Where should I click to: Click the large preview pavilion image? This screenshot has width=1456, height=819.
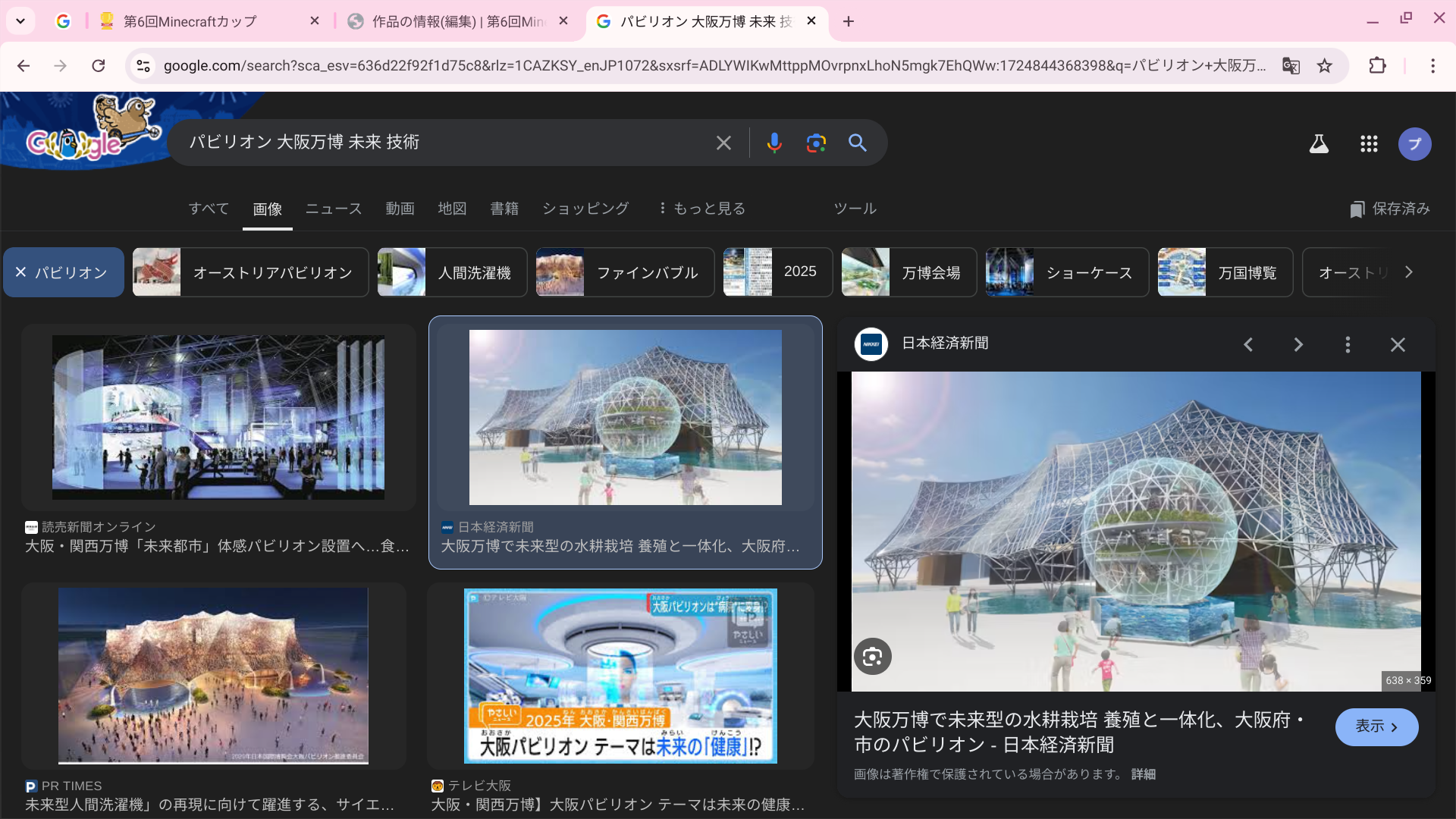tap(1136, 531)
